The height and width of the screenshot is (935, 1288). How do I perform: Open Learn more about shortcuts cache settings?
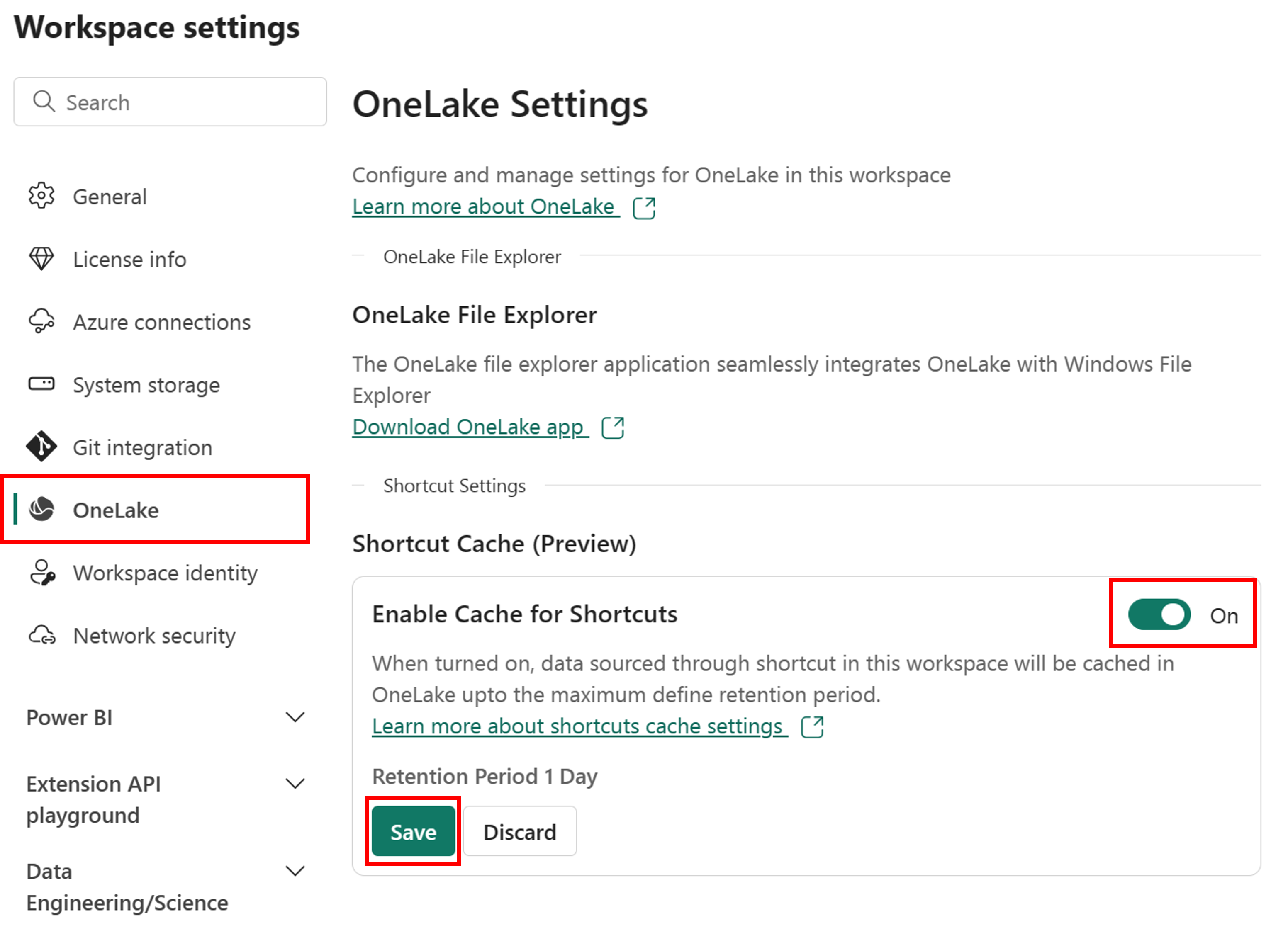[x=577, y=727]
